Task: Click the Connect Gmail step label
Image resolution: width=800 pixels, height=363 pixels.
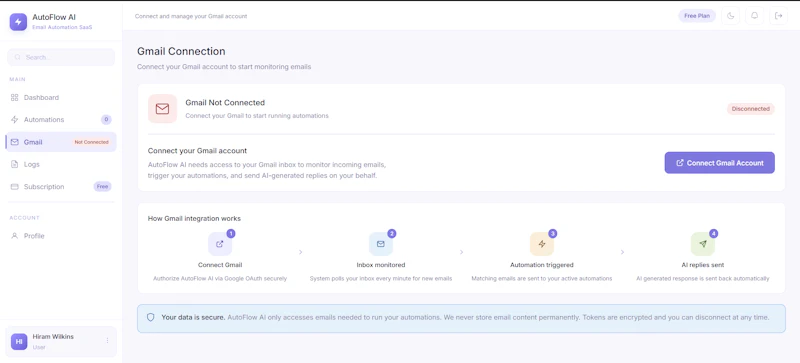Action: 220,265
